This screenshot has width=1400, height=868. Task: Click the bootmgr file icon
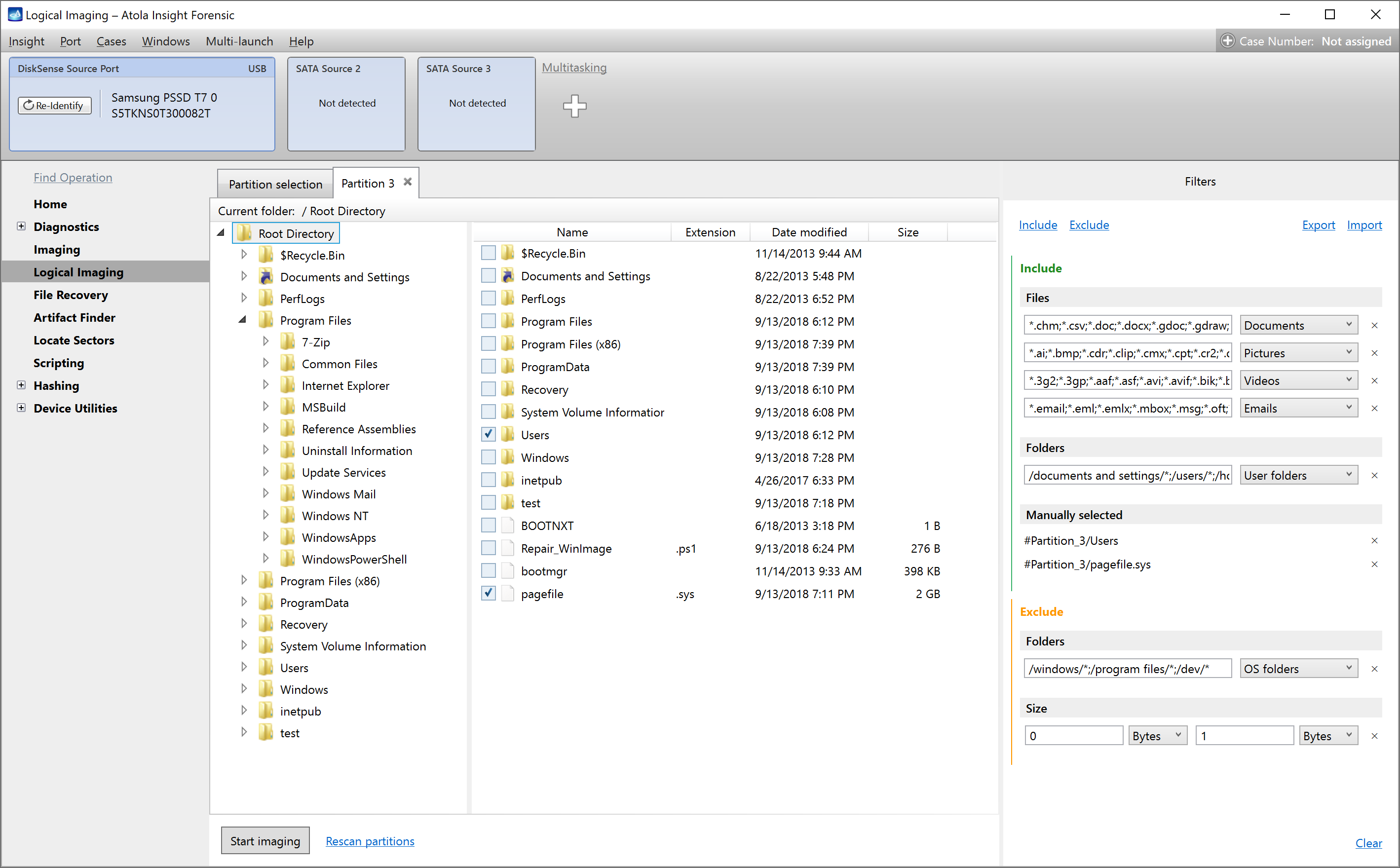click(x=507, y=570)
